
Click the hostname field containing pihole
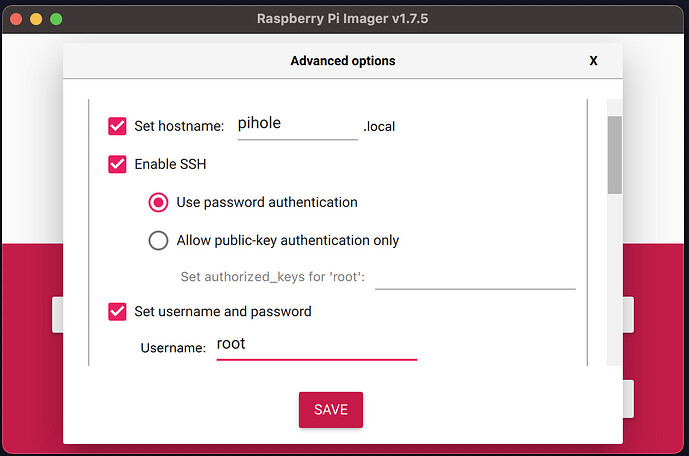tap(296, 125)
